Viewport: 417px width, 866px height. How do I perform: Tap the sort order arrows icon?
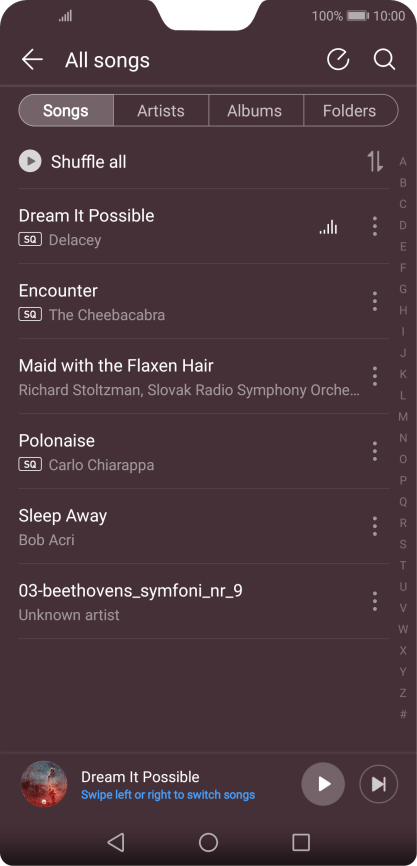pos(375,161)
